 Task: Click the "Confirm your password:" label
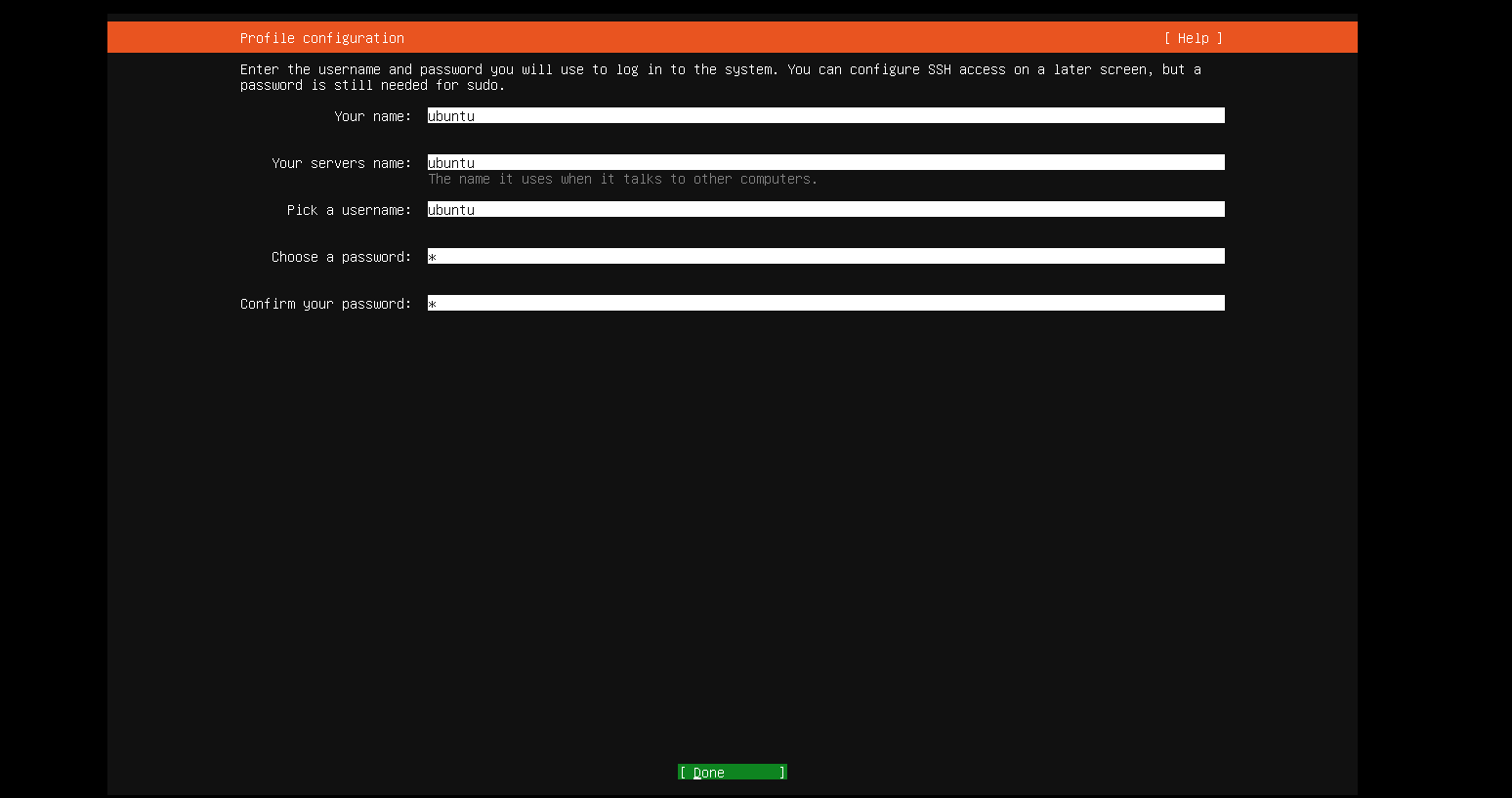tap(325, 304)
